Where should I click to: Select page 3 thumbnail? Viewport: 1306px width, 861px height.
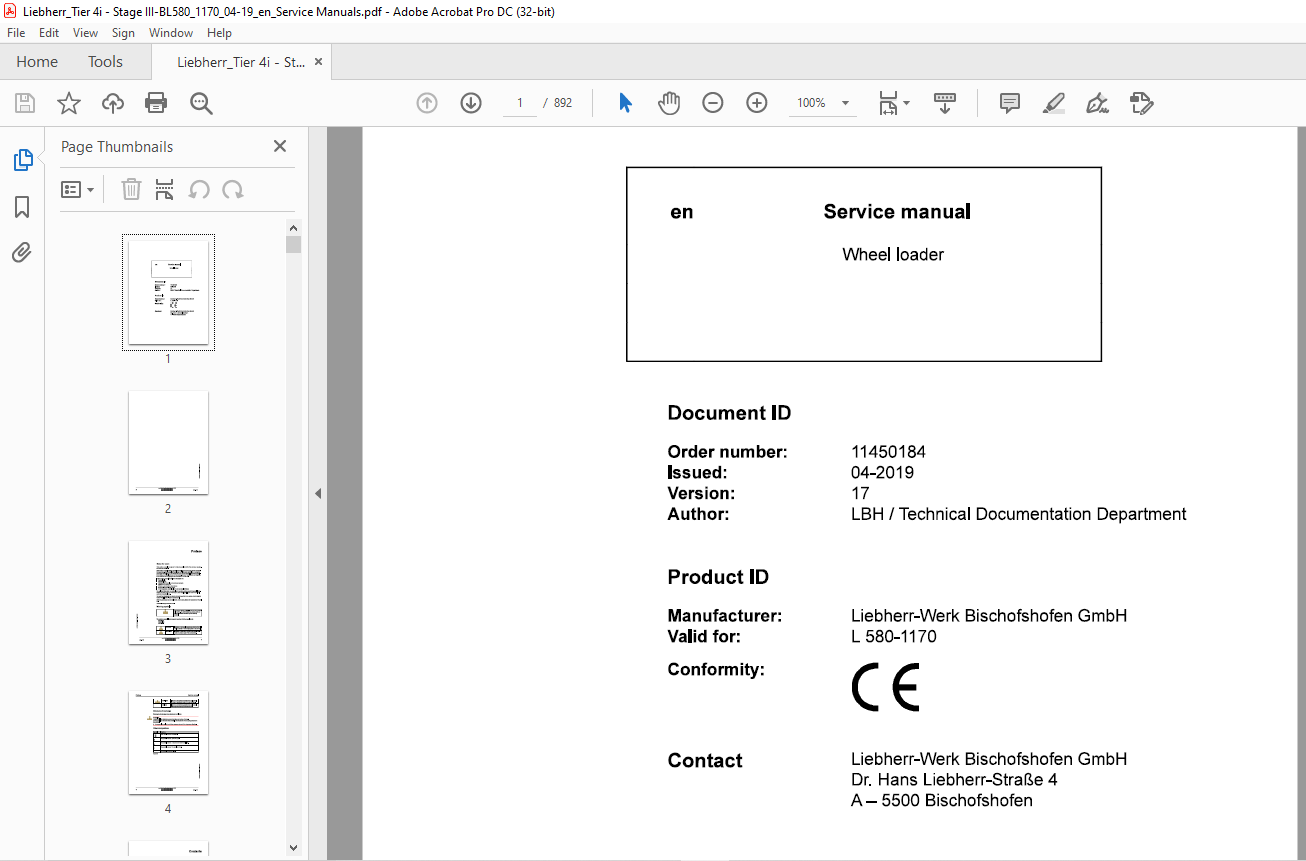[x=168, y=592]
